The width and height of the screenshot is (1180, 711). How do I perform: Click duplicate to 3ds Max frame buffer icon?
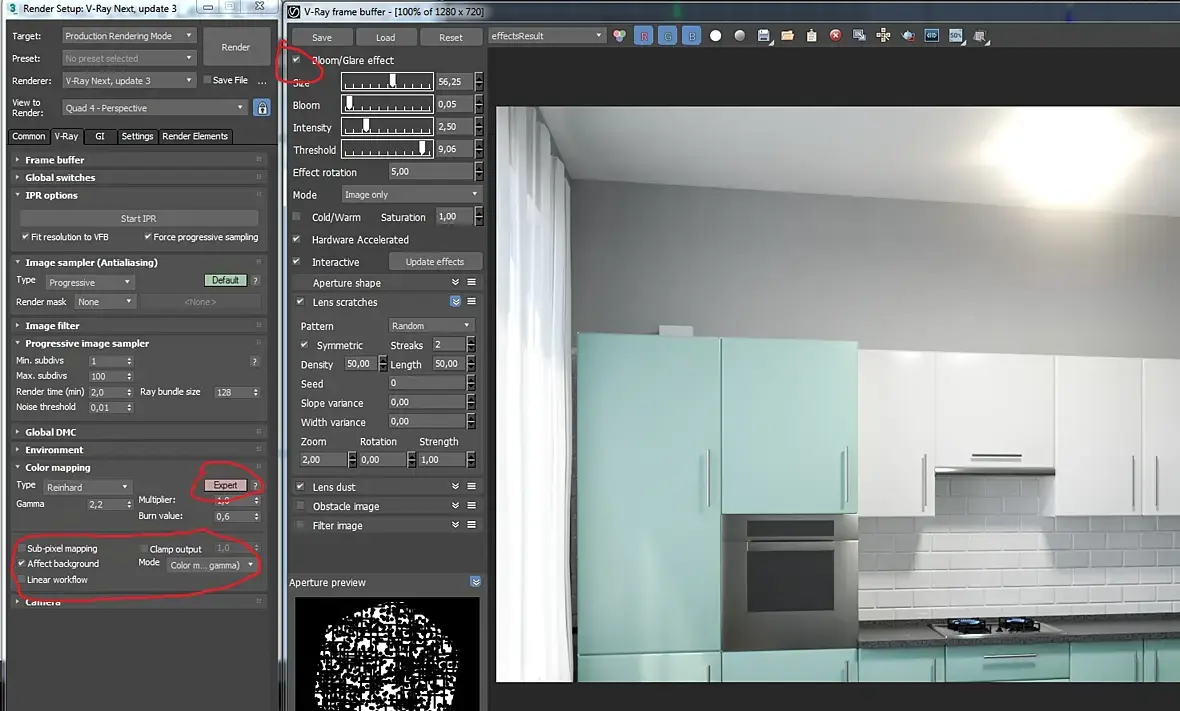pos(859,36)
